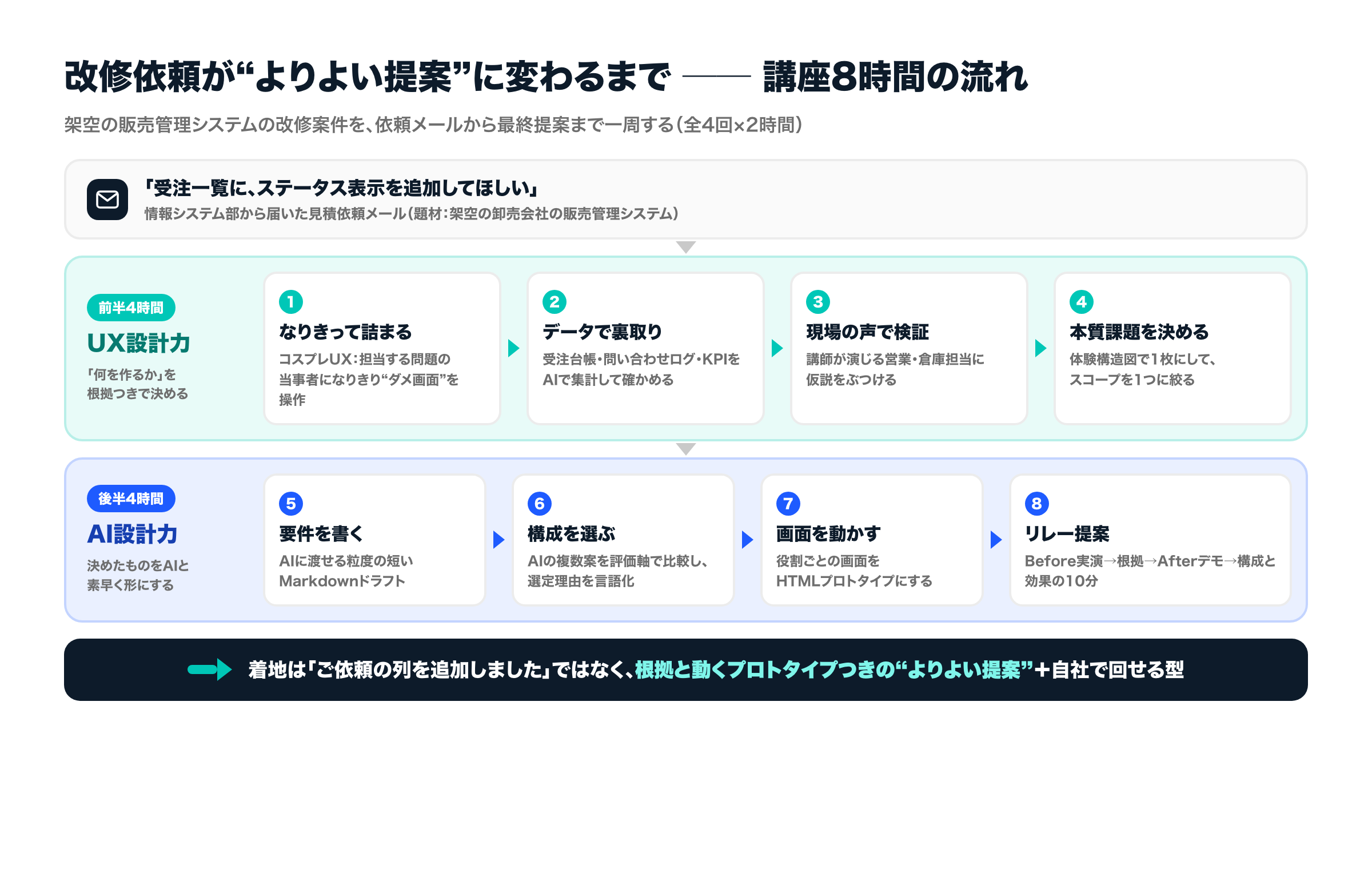The height and width of the screenshot is (869, 1372).
Task: Click the 講師が演じる営業・倉庫担当に description
Action: point(895,369)
